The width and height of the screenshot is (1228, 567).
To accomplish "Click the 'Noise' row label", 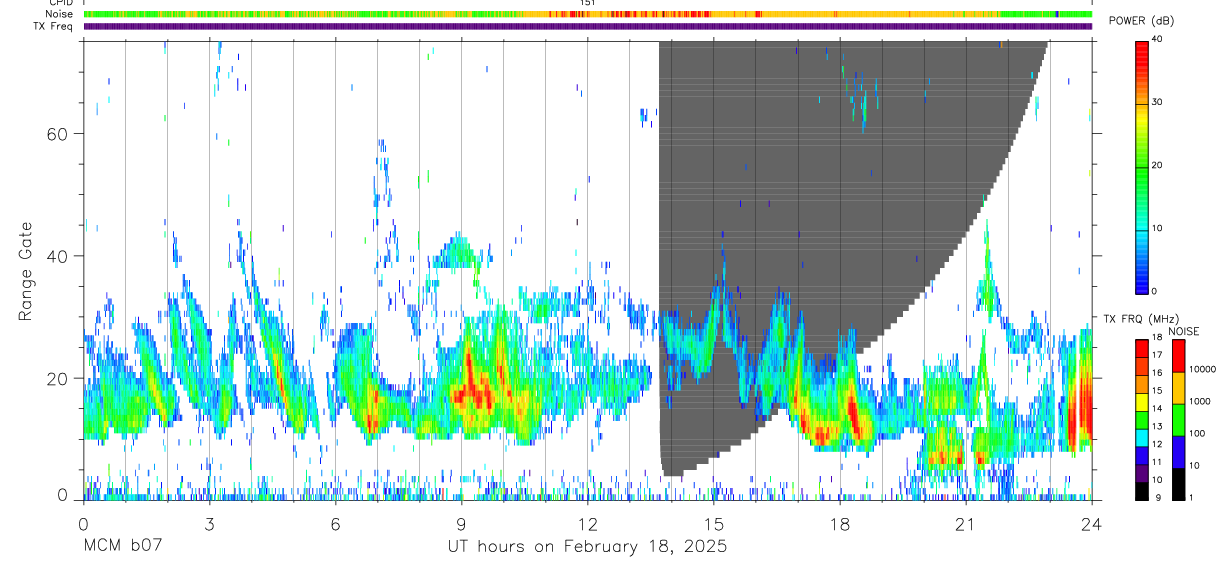I will [59, 14].
